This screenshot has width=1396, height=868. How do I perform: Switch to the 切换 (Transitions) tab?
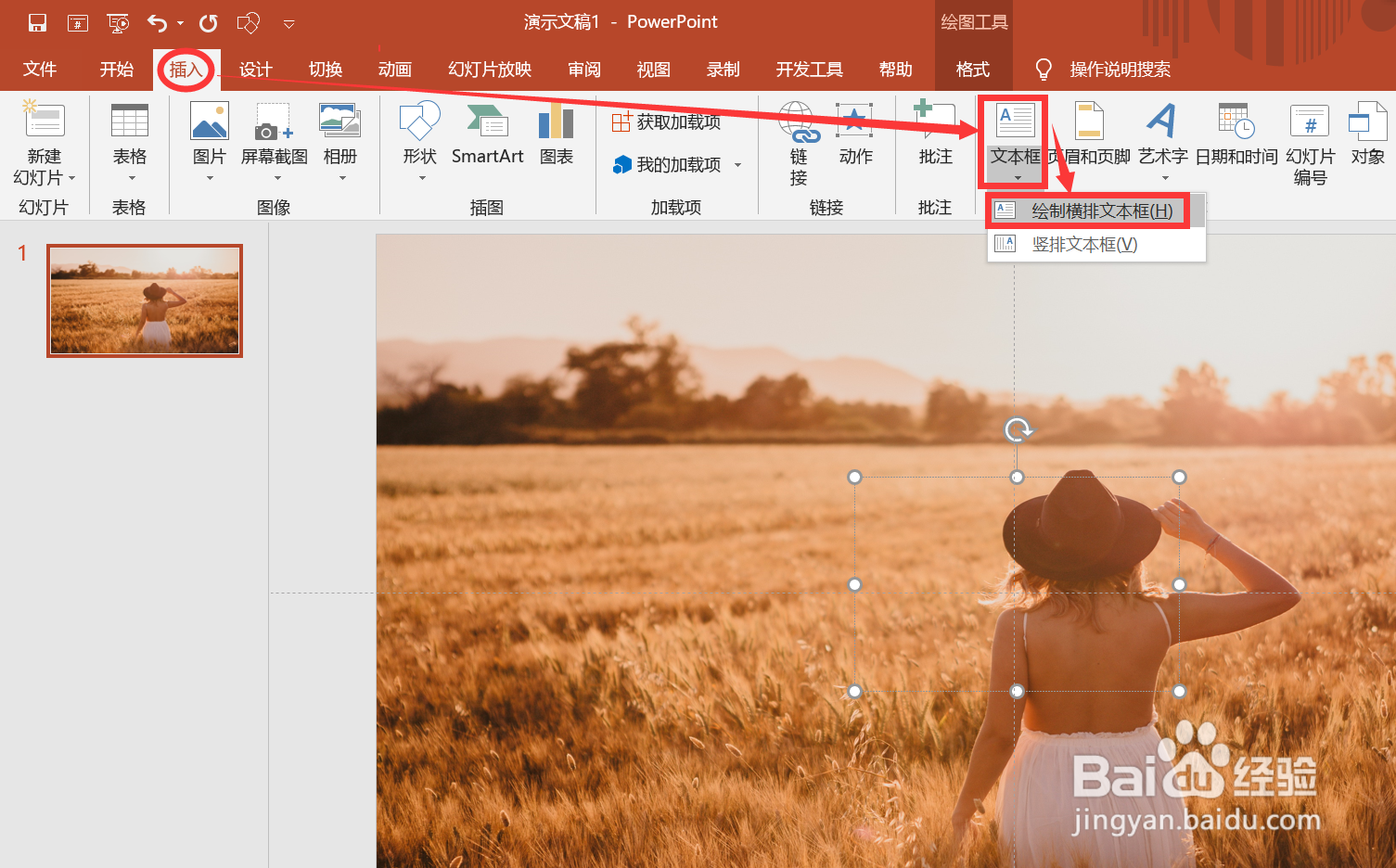point(326,70)
